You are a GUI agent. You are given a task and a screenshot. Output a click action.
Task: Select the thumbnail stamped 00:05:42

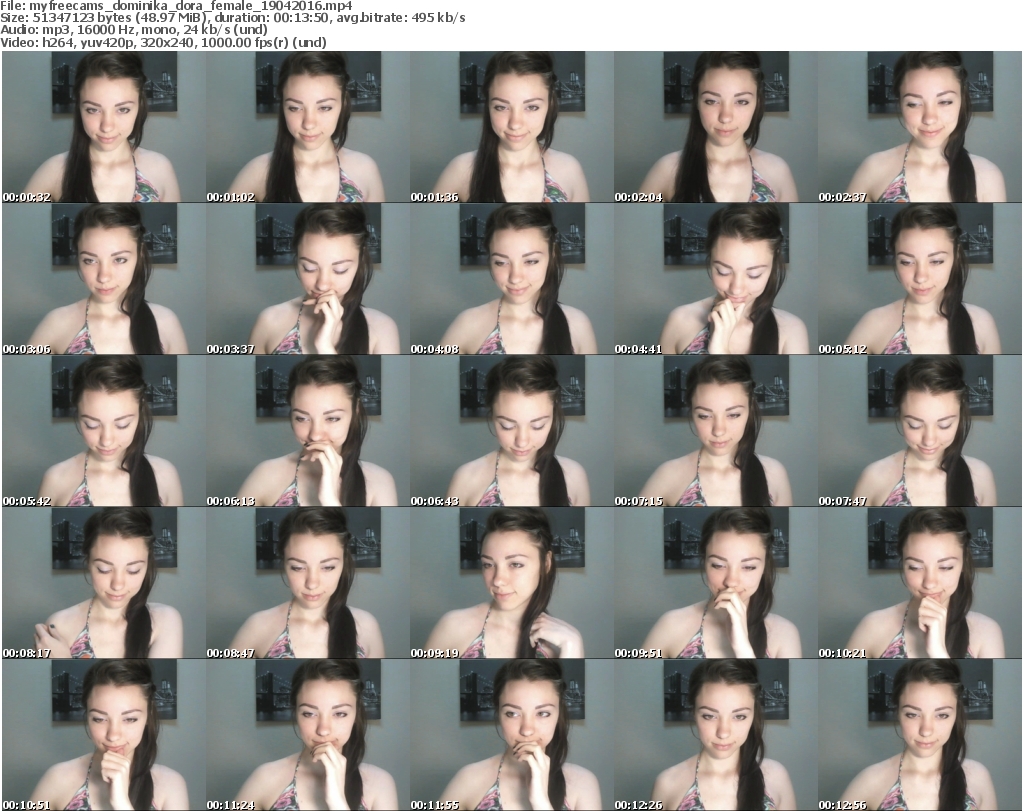point(104,431)
